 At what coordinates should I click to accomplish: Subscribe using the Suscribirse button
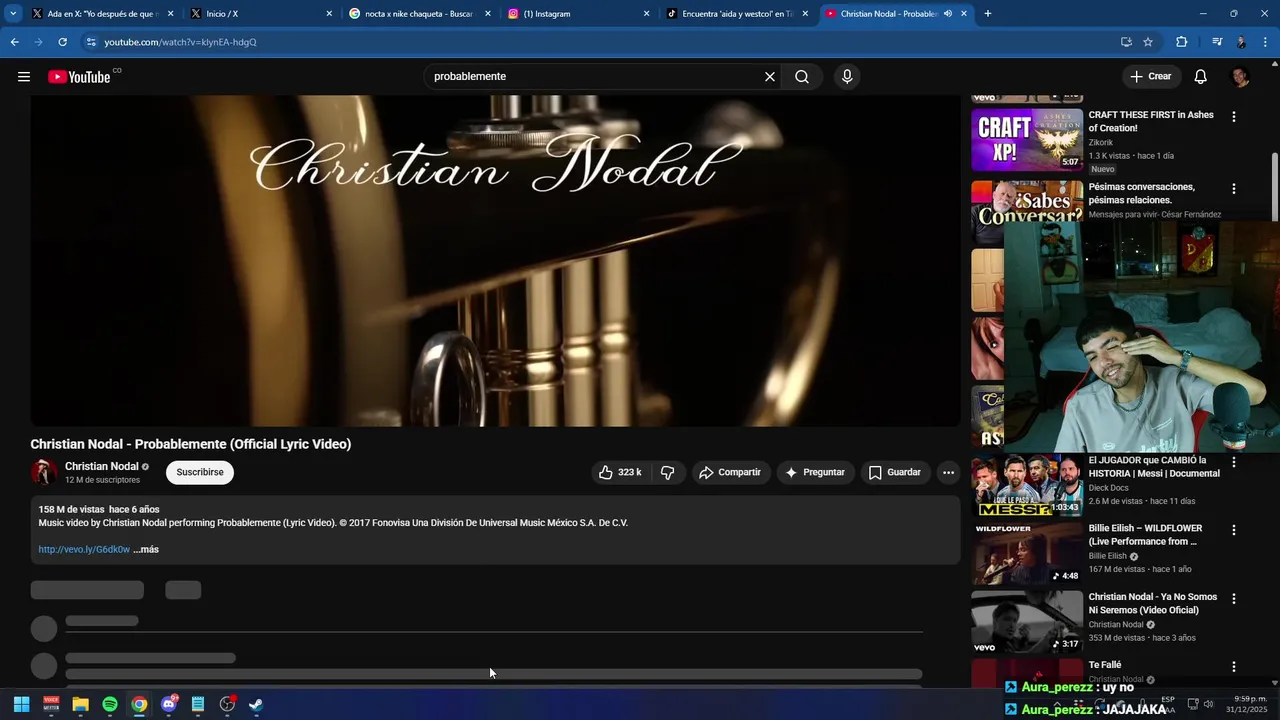(200, 472)
